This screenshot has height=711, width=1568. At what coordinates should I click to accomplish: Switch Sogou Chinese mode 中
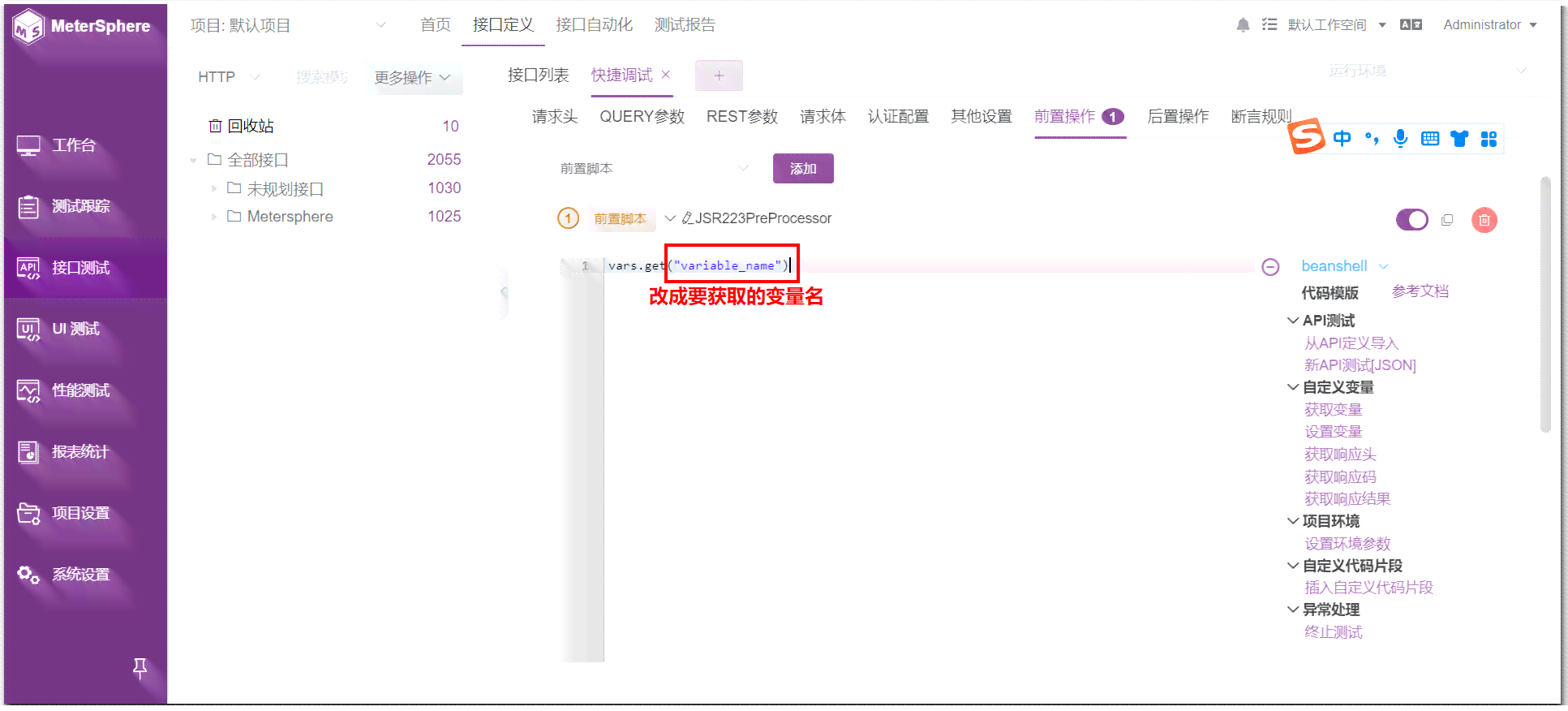(x=1342, y=139)
